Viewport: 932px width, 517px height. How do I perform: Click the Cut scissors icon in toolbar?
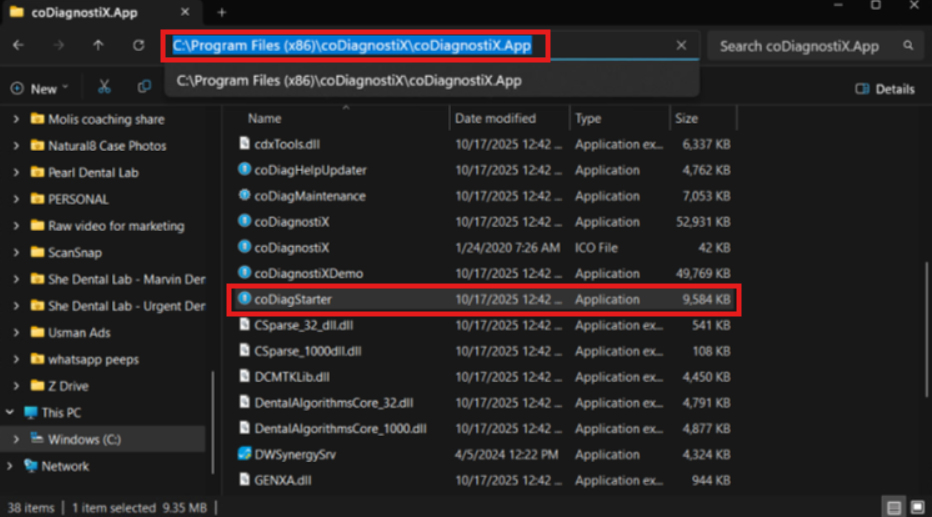tap(105, 88)
